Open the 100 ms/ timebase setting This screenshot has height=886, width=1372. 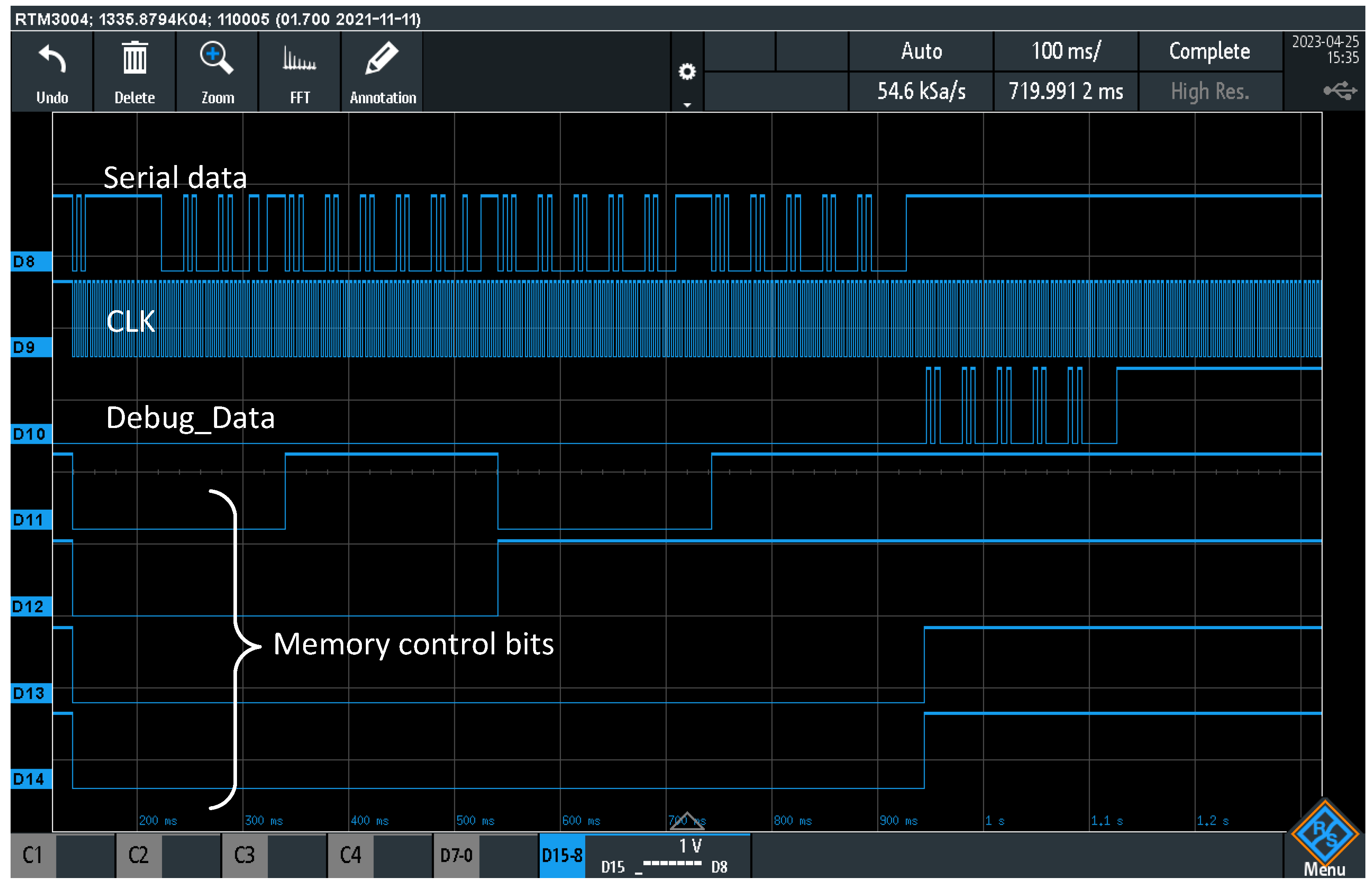click(1065, 51)
